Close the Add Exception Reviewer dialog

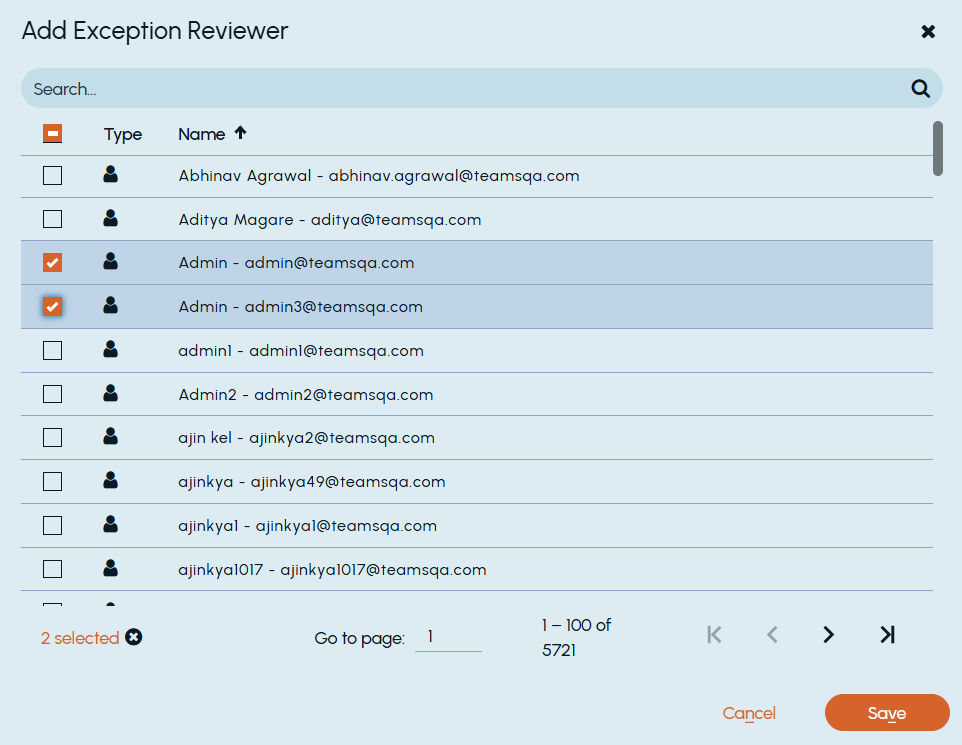[x=928, y=31]
